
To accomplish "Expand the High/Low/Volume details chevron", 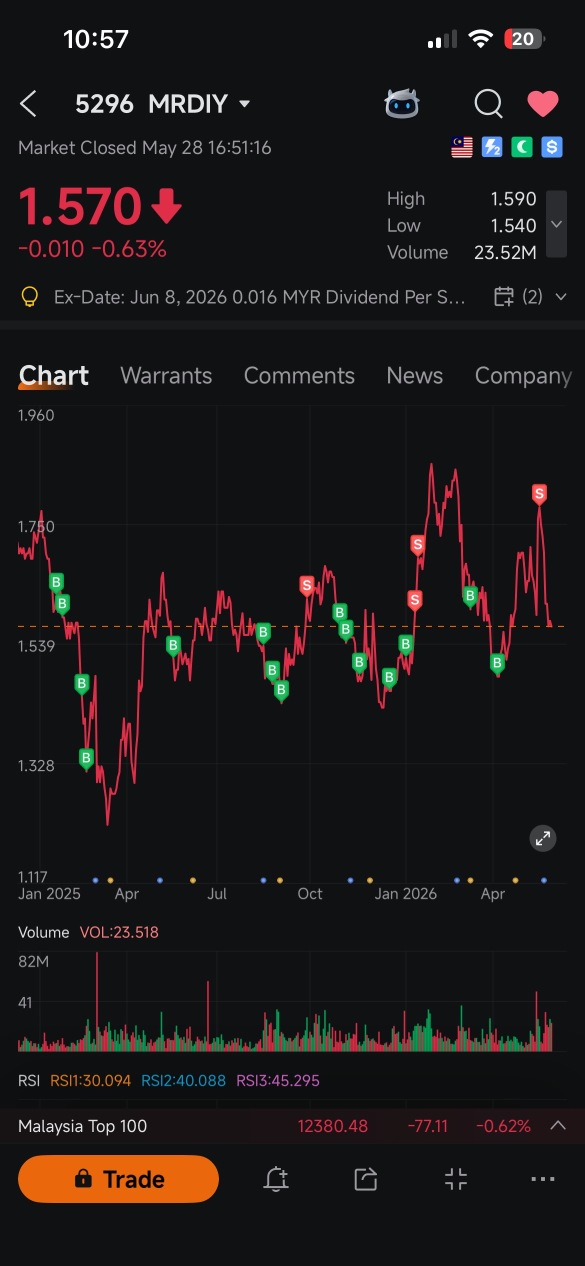I will coord(556,225).
